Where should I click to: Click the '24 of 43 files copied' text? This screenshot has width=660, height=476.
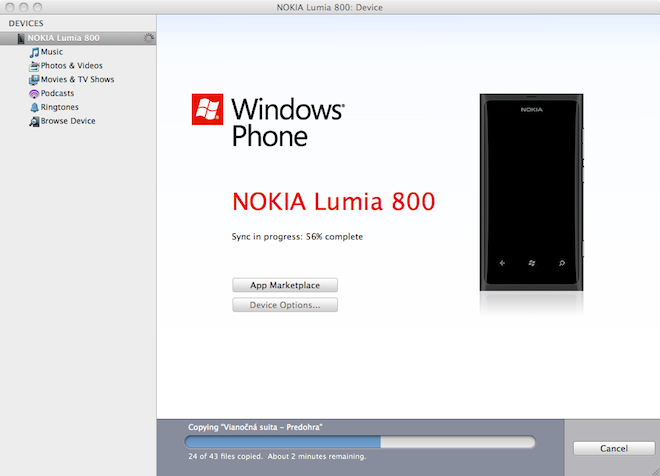[x=225, y=456]
